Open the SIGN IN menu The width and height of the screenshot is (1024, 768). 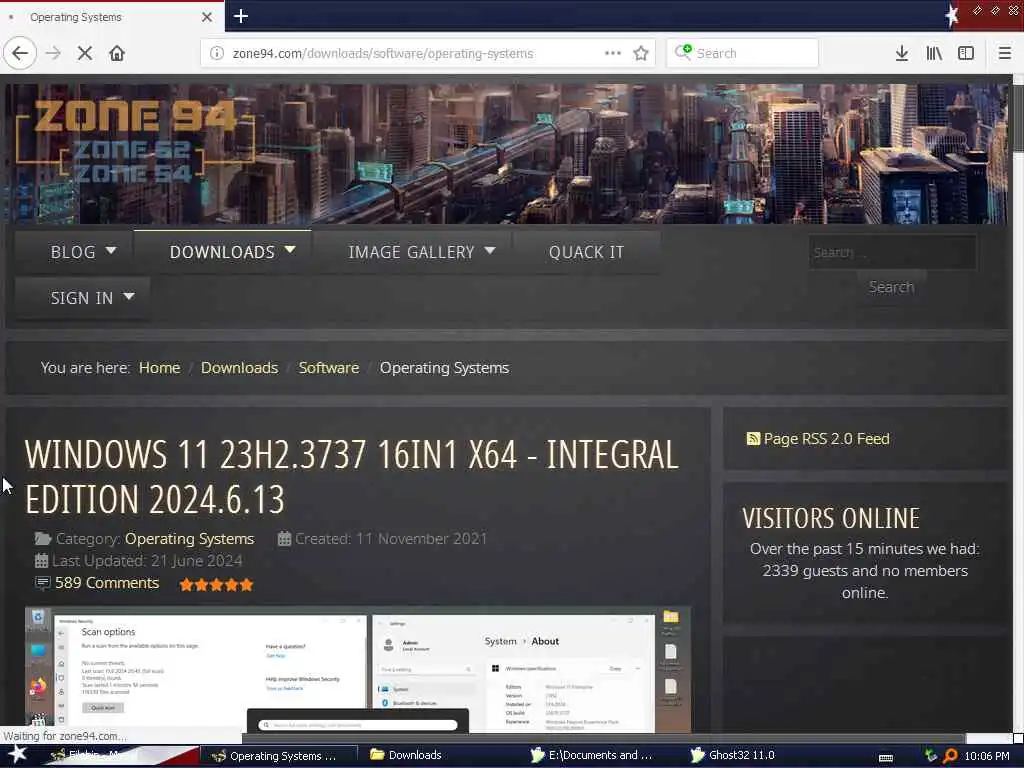pos(82,298)
